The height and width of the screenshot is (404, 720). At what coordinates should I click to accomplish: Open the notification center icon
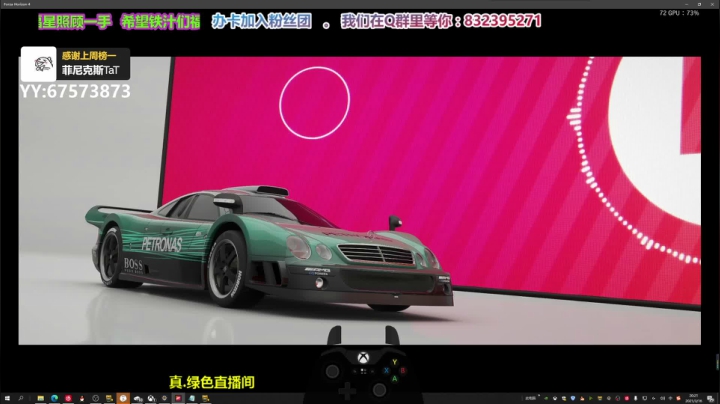[x=711, y=398]
